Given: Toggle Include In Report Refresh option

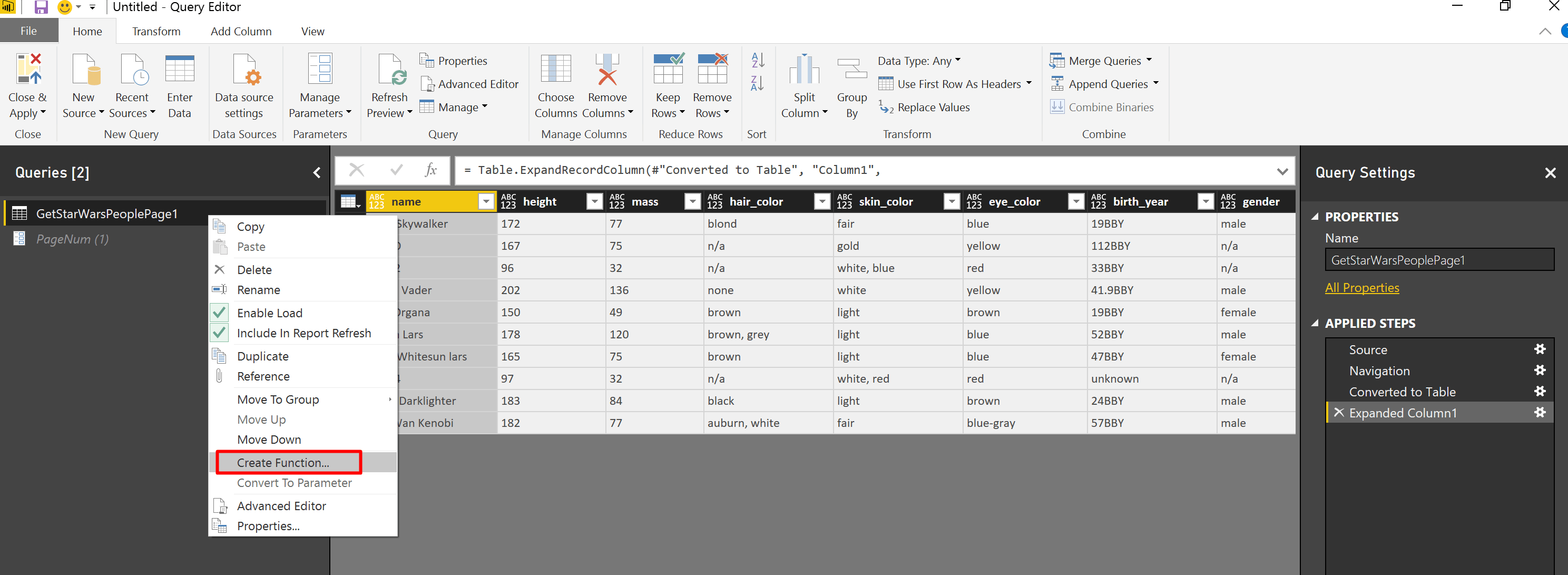Looking at the screenshot, I should [x=303, y=333].
